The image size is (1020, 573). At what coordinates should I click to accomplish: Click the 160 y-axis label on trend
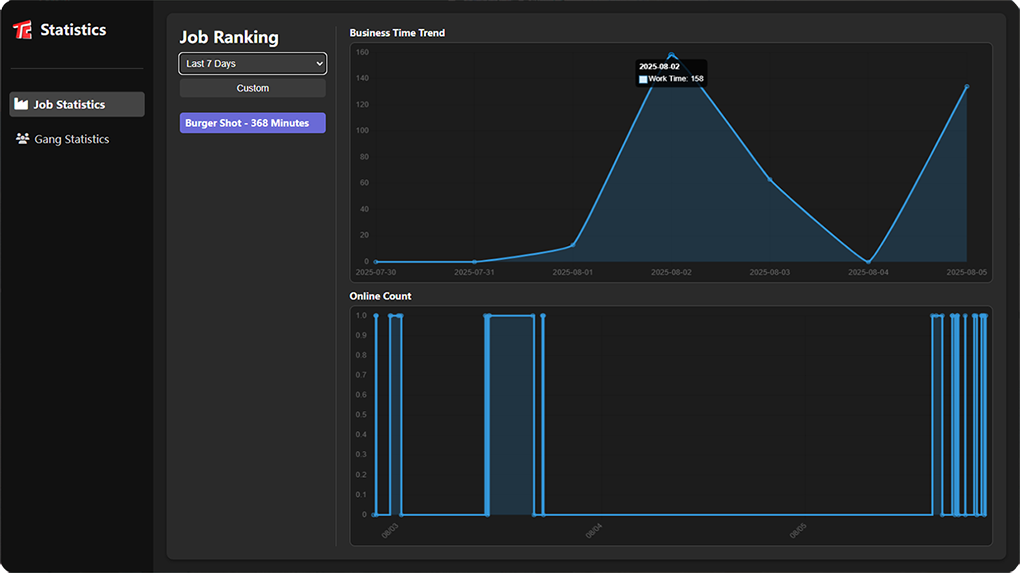362,52
